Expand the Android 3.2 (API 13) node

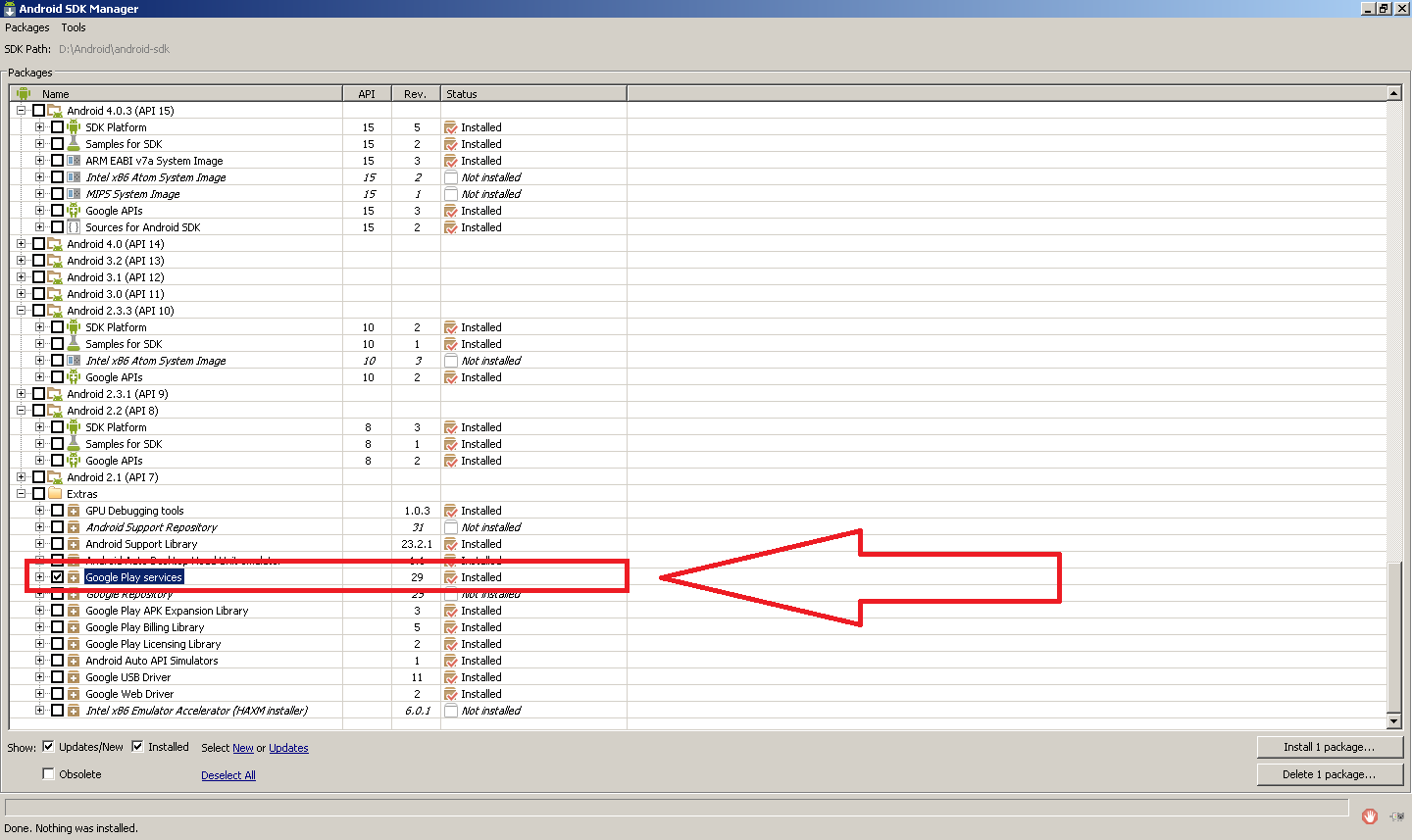(21, 261)
